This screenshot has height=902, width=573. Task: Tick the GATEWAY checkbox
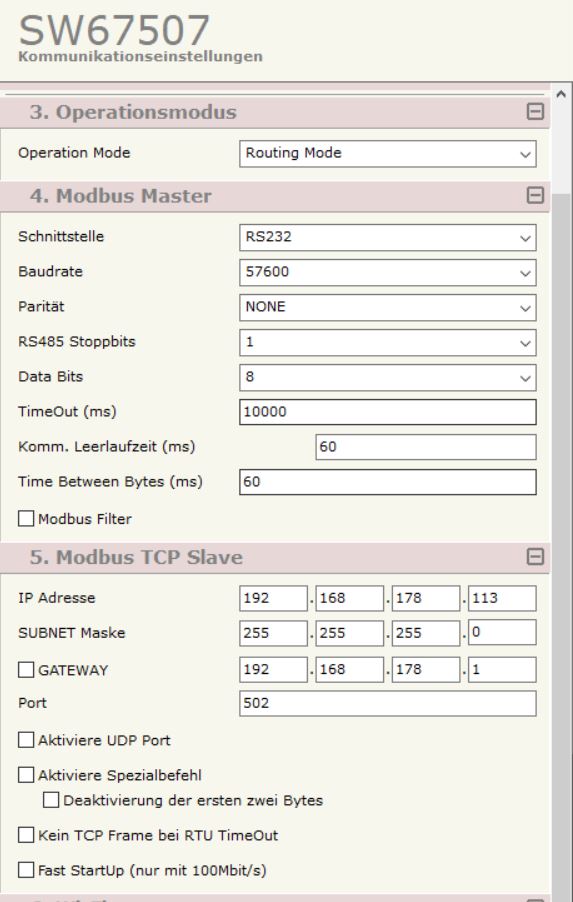click(x=26, y=670)
